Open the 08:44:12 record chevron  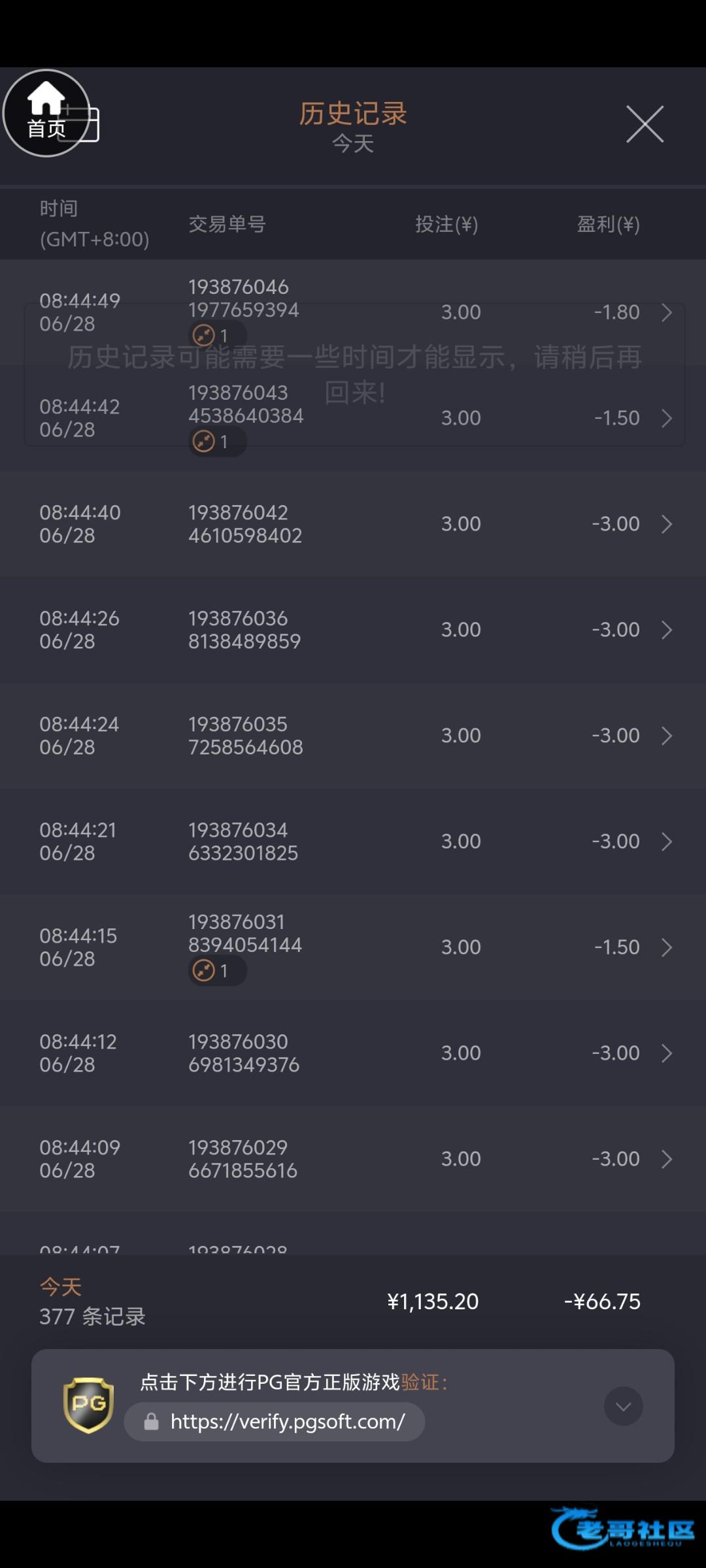click(x=666, y=1053)
